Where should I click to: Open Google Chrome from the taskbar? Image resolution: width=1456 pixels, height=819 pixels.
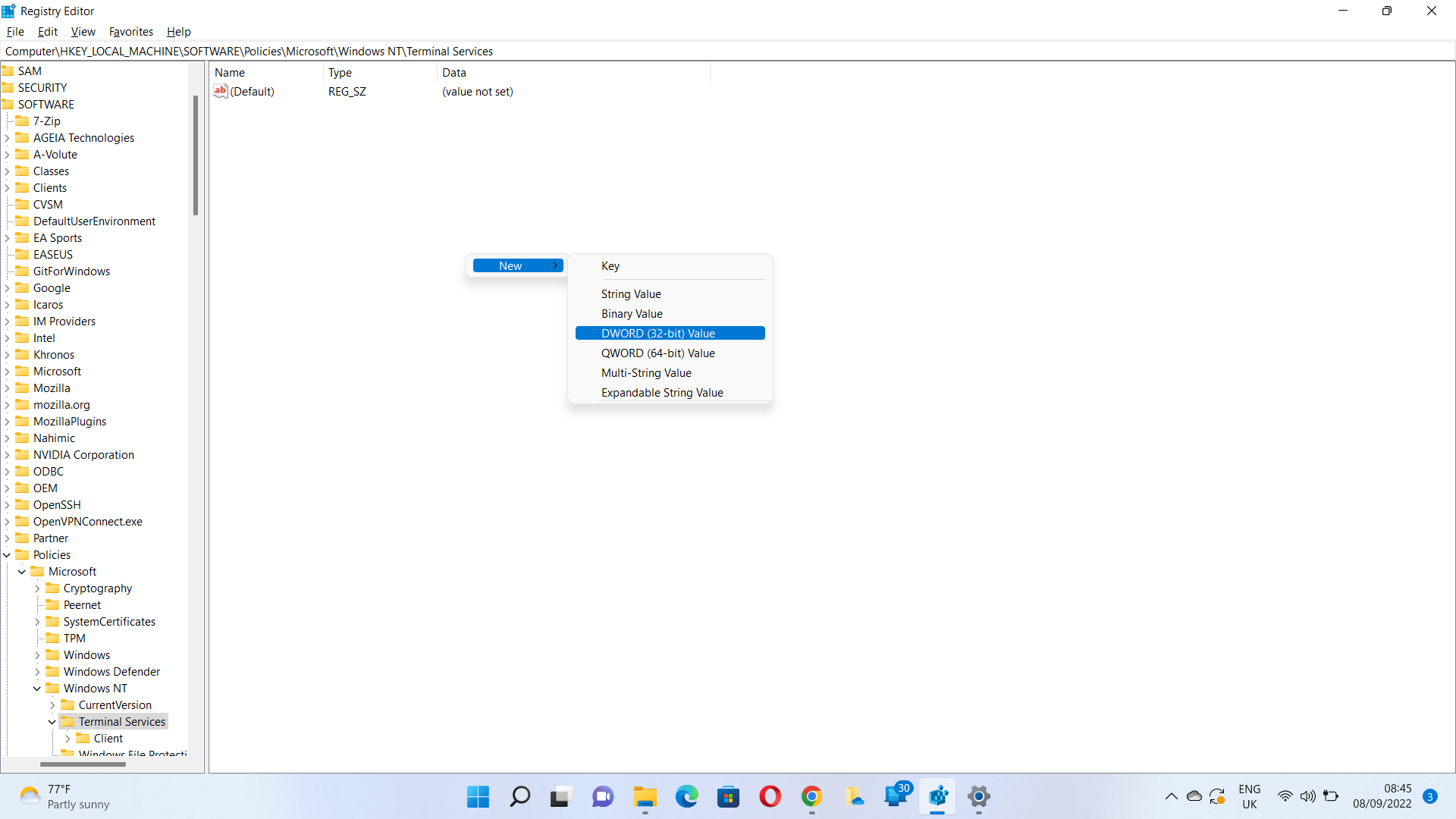click(x=812, y=797)
